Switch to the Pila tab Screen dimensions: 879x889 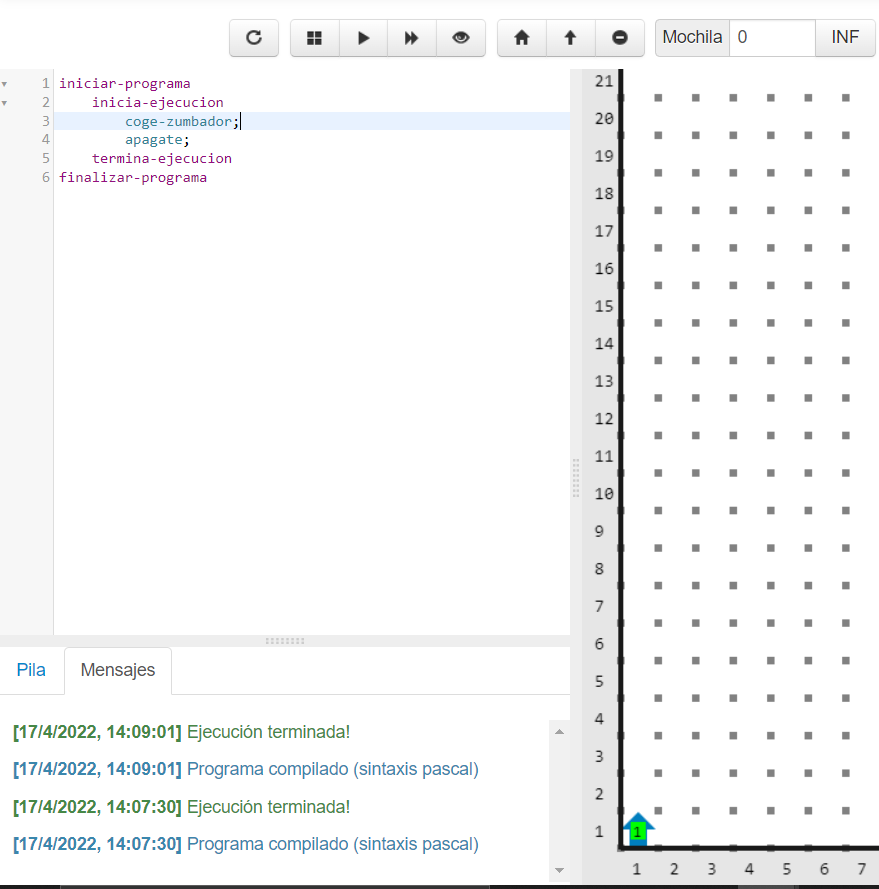point(31,670)
